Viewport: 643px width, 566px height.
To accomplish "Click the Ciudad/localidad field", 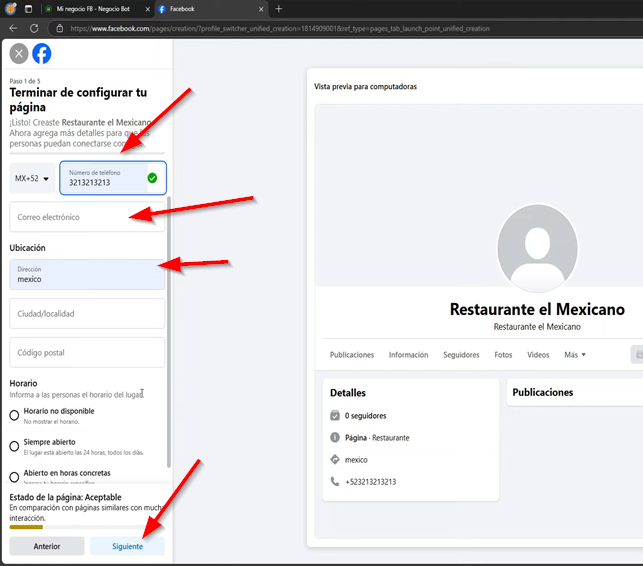I will click(x=87, y=313).
